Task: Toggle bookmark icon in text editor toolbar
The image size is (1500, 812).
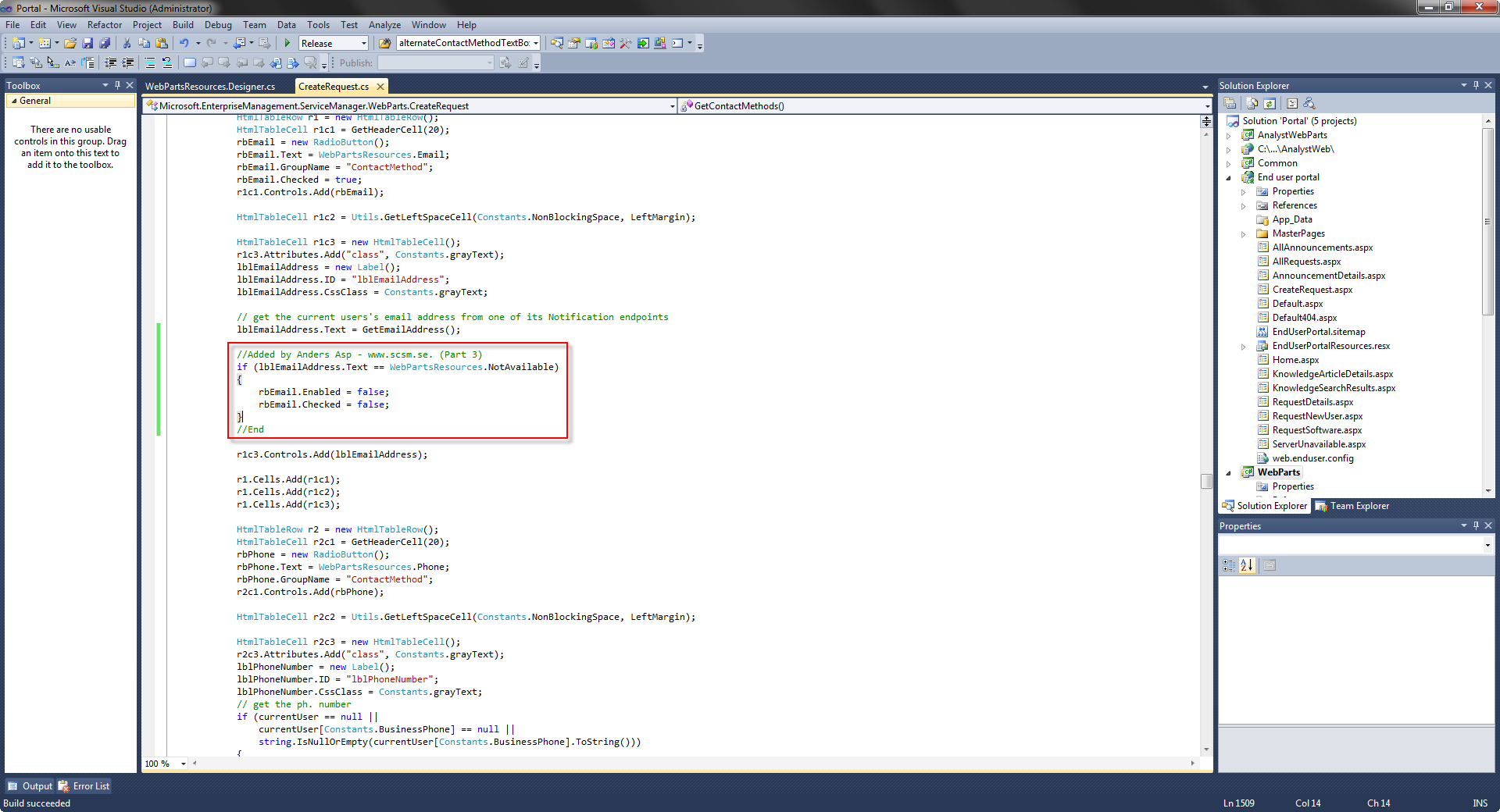Action: click(x=190, y=62)
